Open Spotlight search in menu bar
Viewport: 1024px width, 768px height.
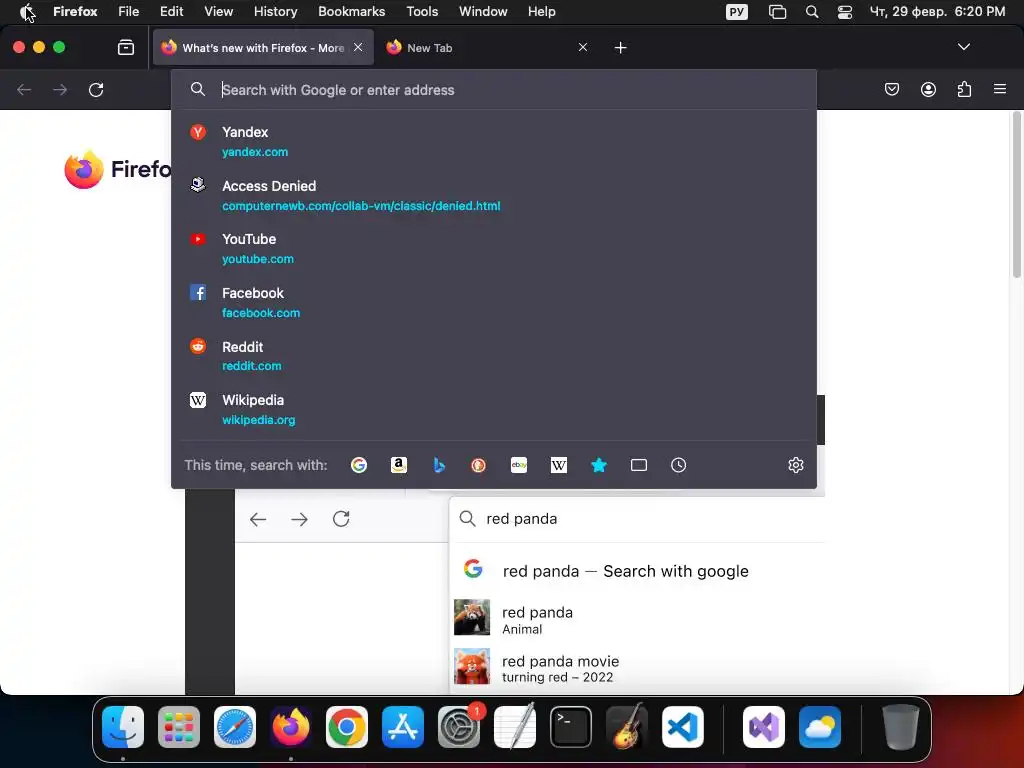click(x=812, y=12)
